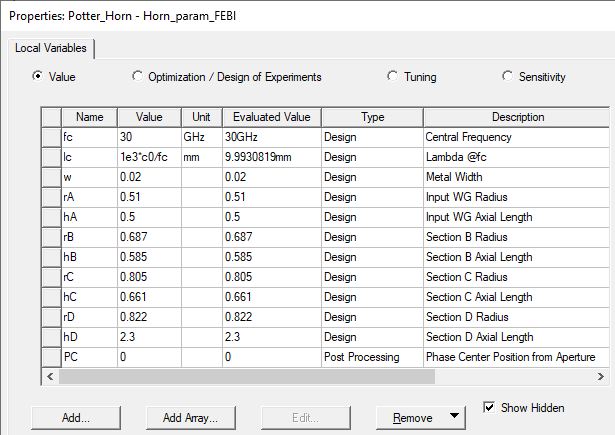Select the hB row header cell
Screen dimensions: 615x435
click(x=51, y=257)
